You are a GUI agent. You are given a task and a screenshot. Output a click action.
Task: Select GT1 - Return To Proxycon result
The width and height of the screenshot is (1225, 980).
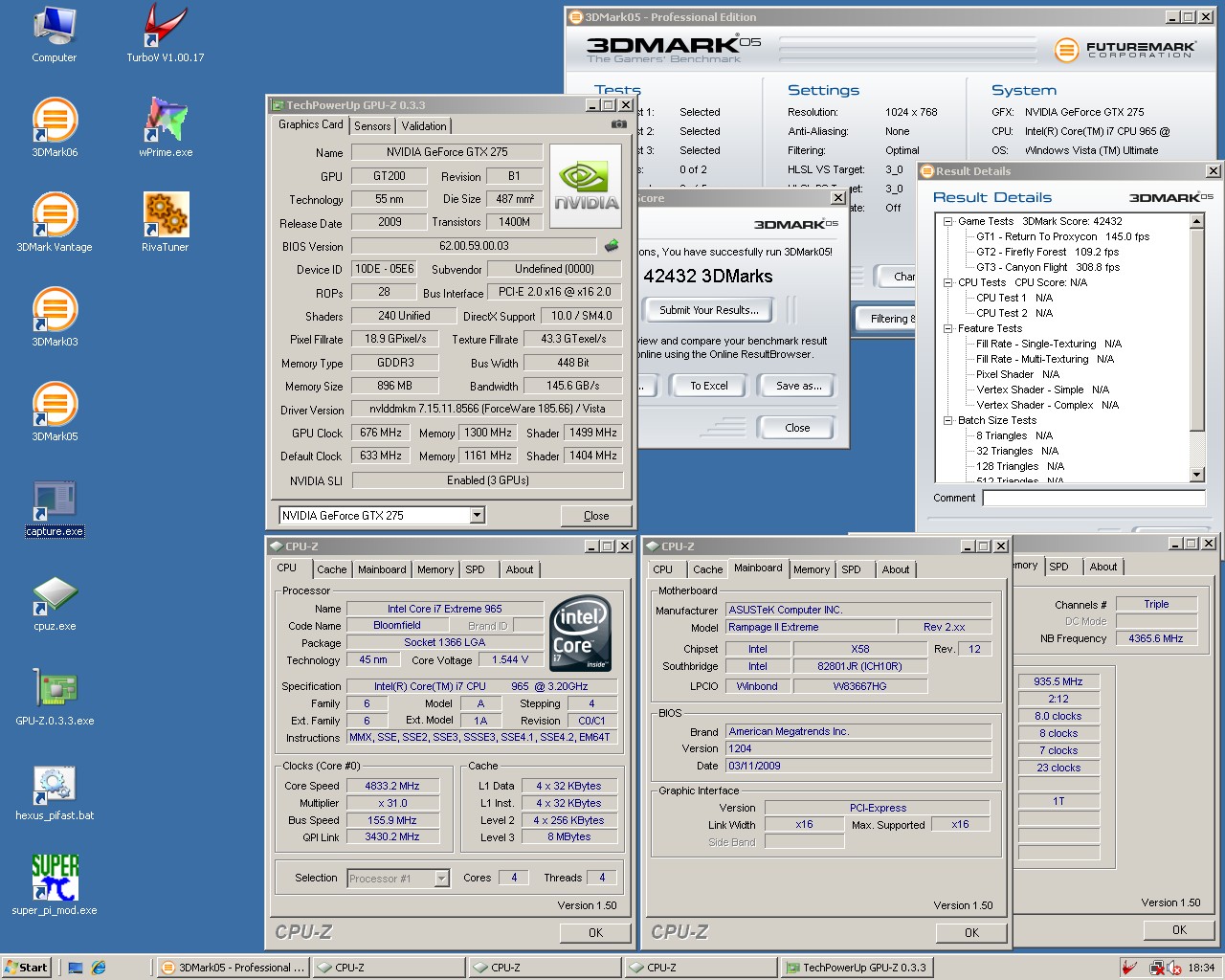pos(1062,236)
